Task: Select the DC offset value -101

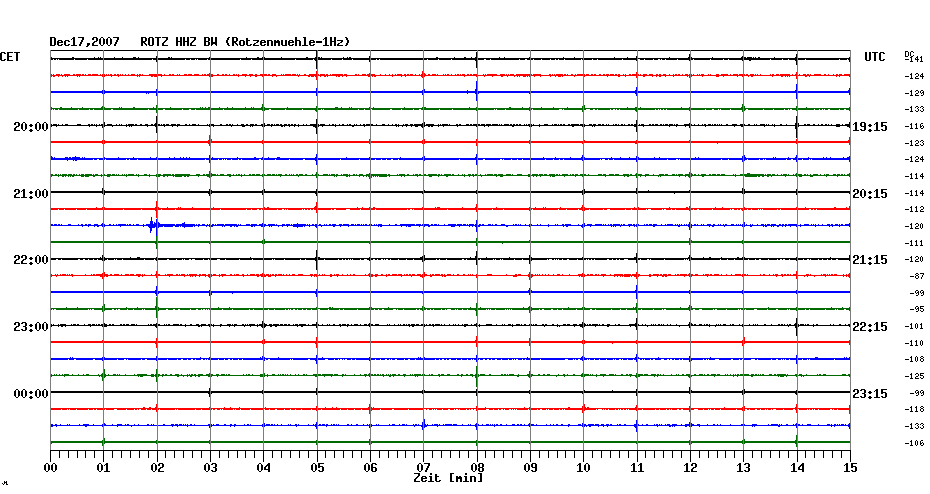Action: tap(915, 326)
